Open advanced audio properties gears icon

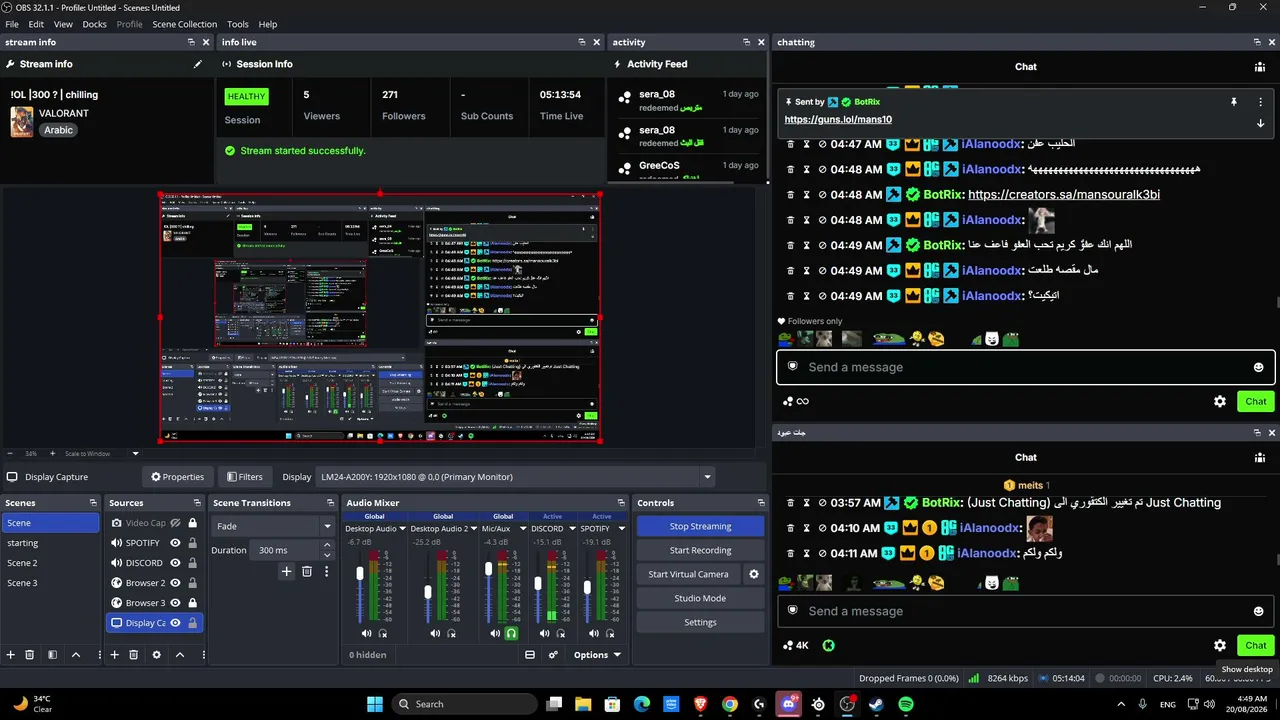pos(553,655)
